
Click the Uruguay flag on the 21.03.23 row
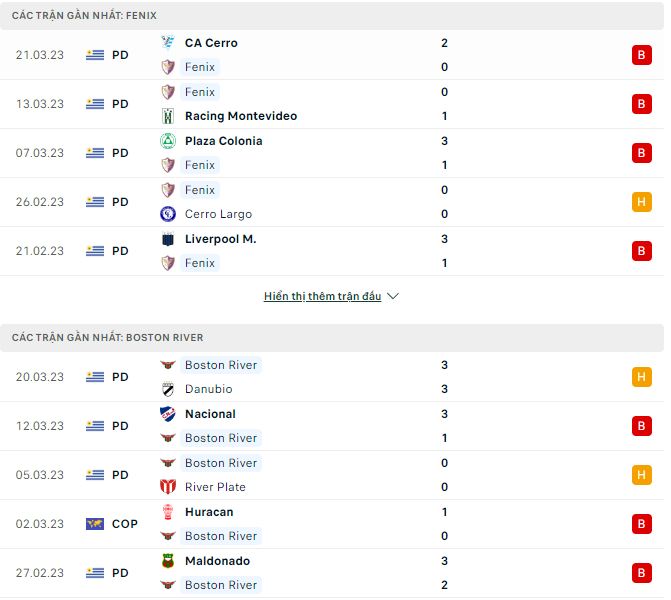tap(95, 55)
